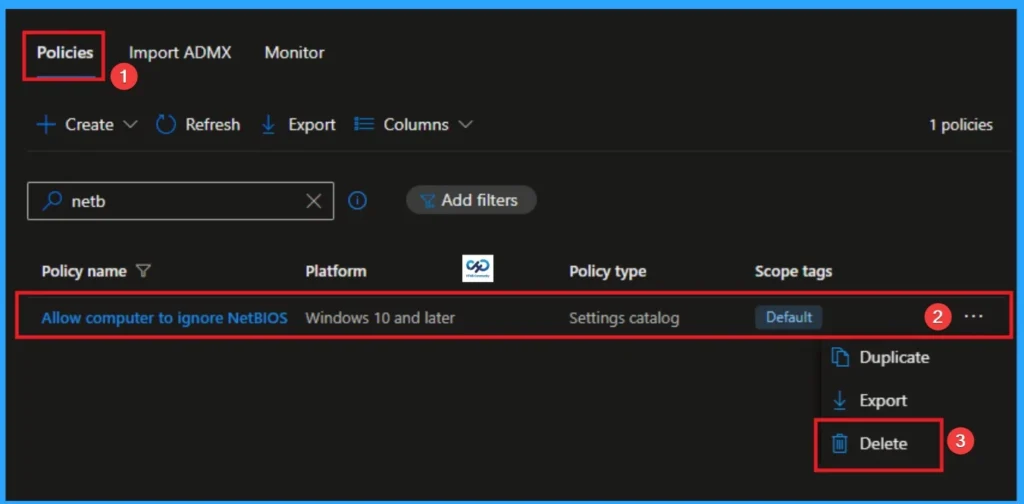Click the Columns list icon
This screenshot has height=504, width=1024.
pos(364,124)
